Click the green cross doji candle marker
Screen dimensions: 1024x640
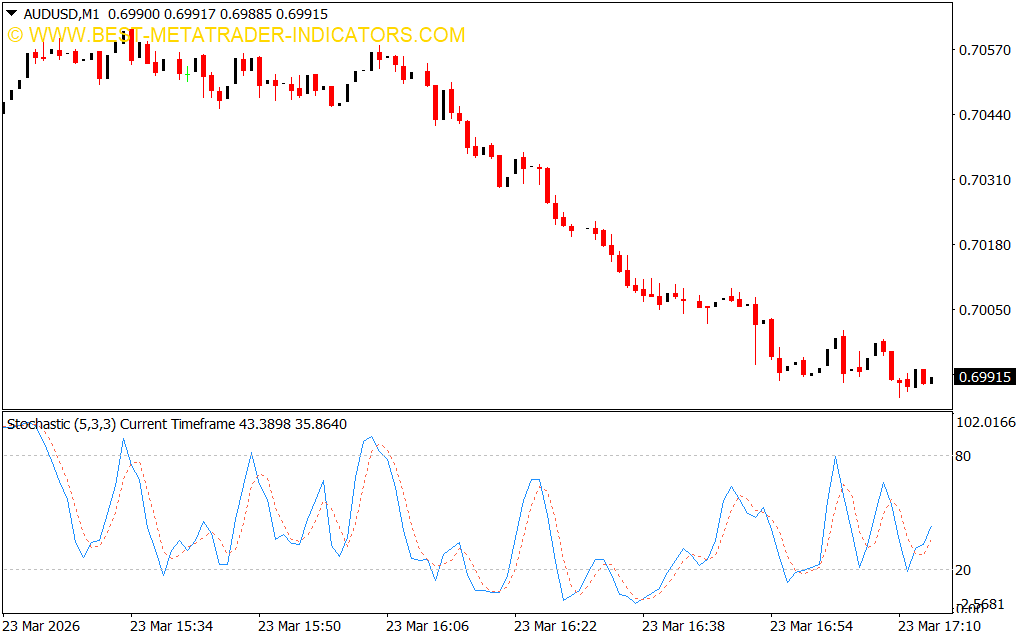tap(187, 74)
